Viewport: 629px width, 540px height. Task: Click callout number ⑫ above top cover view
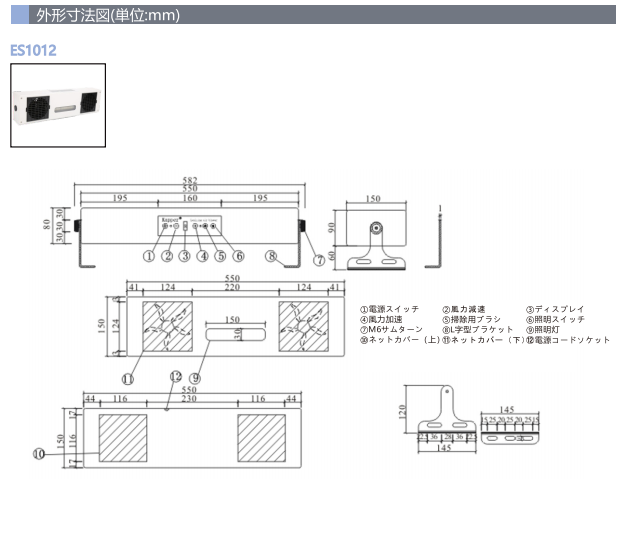click(176, 377)
